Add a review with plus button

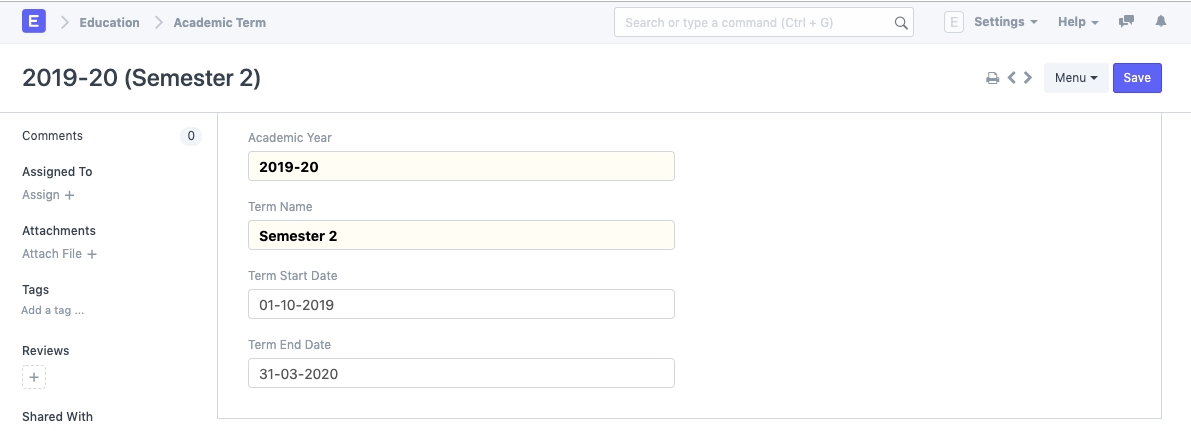pos(34,378)
